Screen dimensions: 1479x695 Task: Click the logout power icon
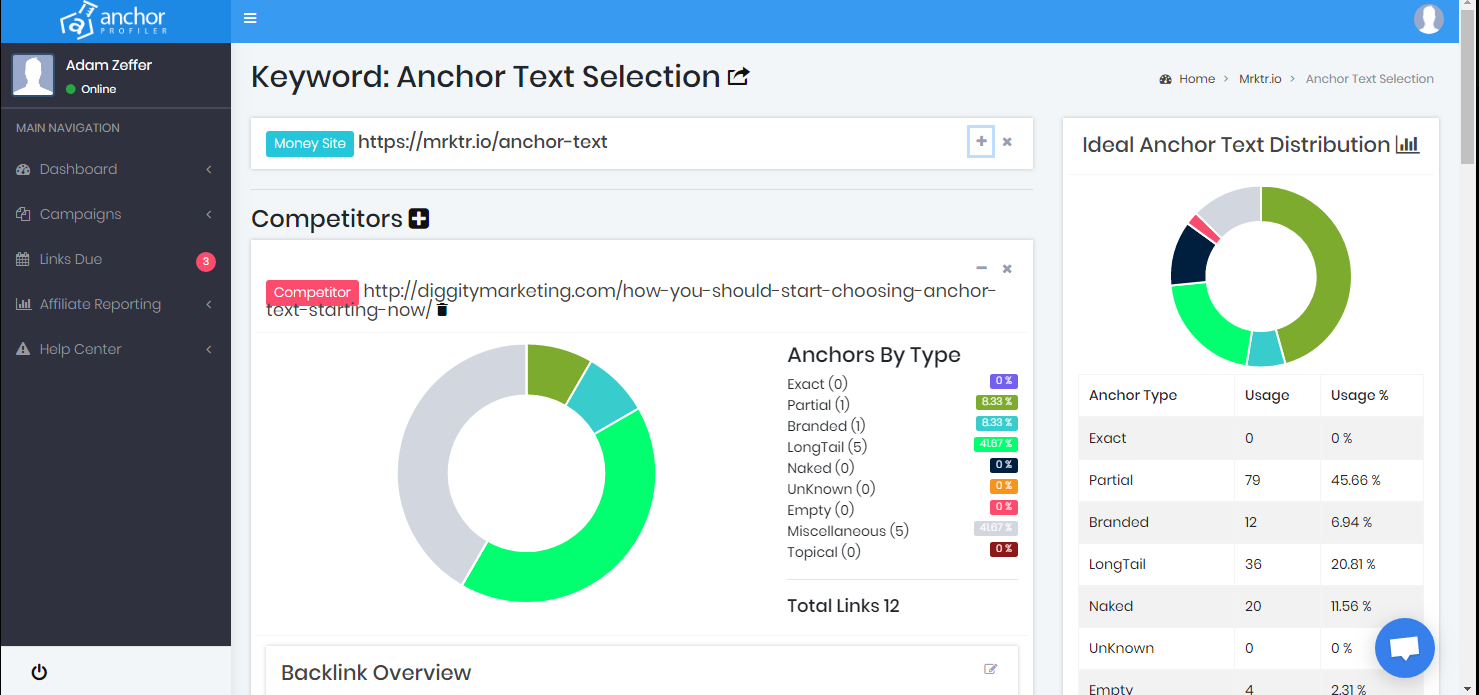[38, 671]
